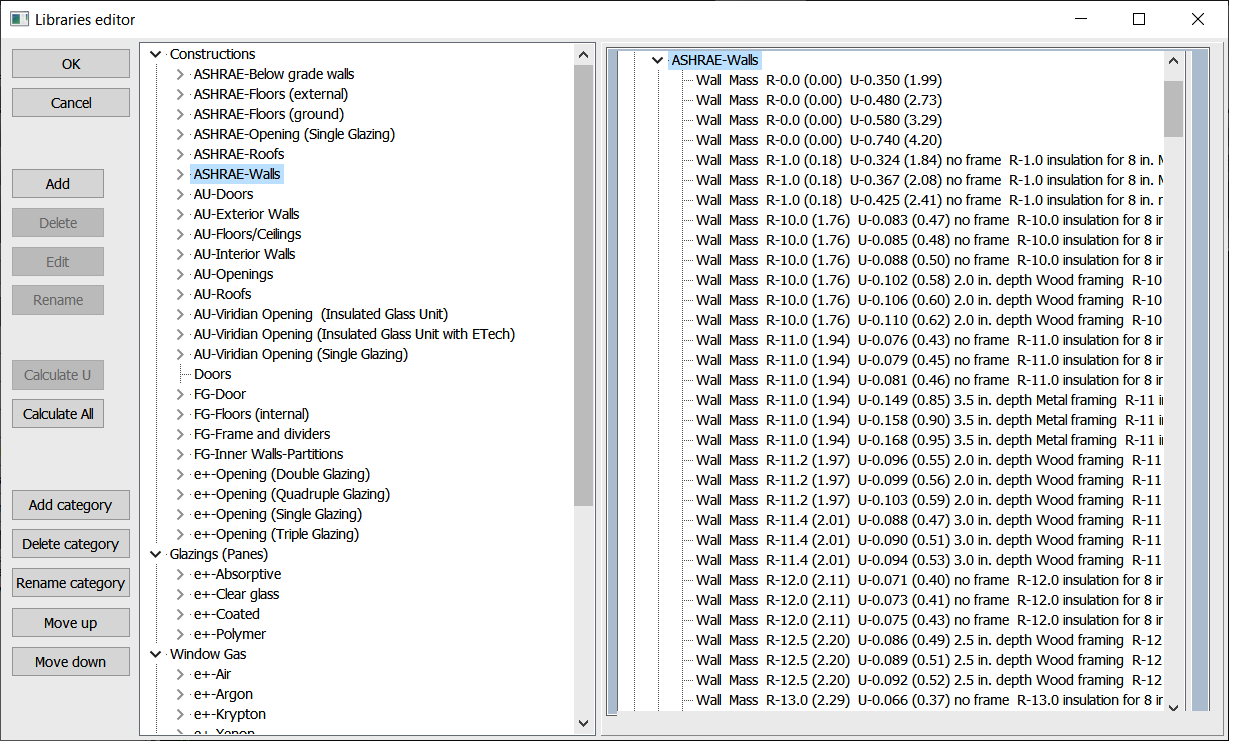The width and height of the screenshot is (1240, 750).
Task: Click Add category button
Action: (x=71, y=505)
